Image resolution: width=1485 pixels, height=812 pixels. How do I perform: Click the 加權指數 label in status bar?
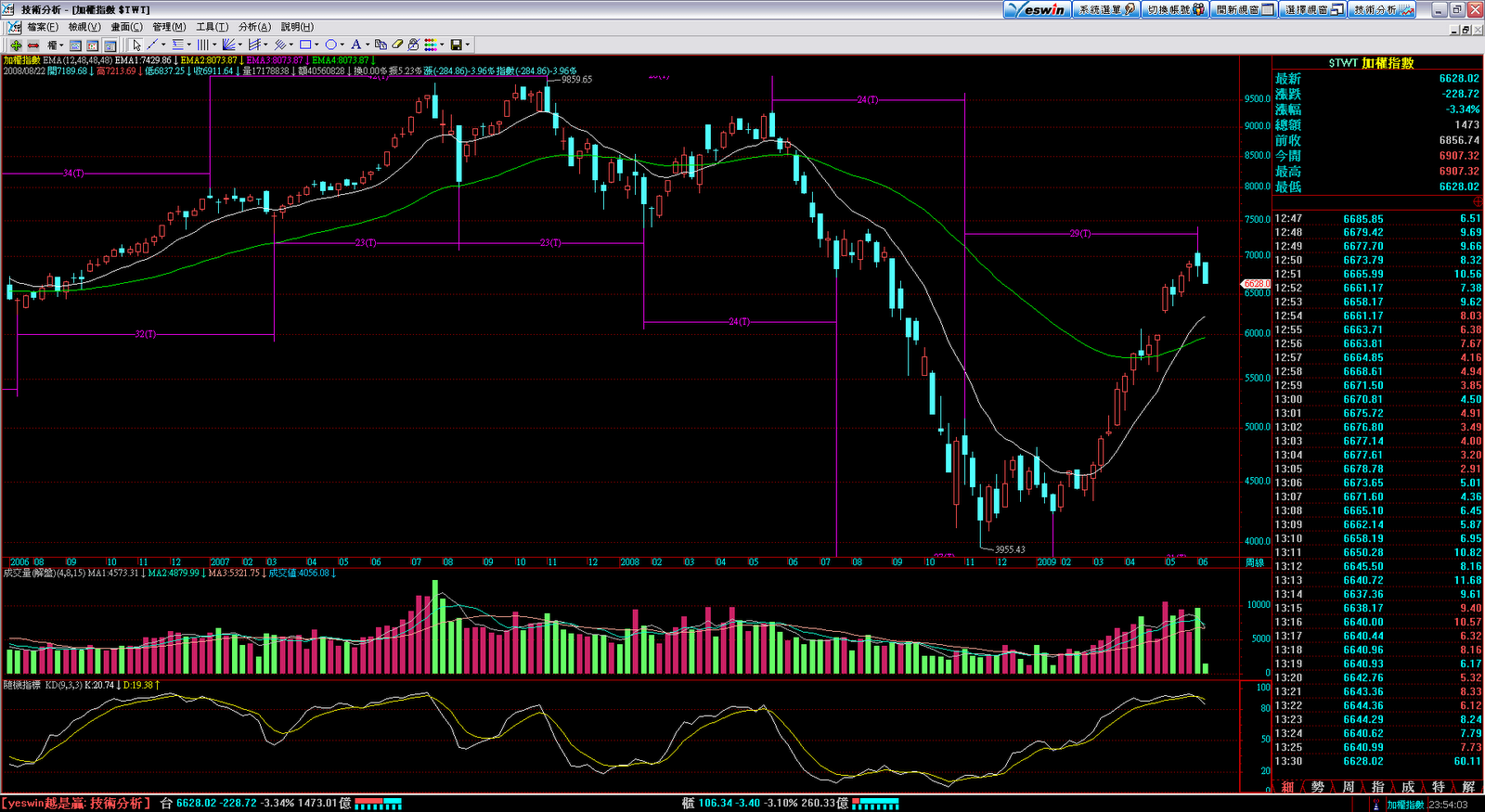1405,805
